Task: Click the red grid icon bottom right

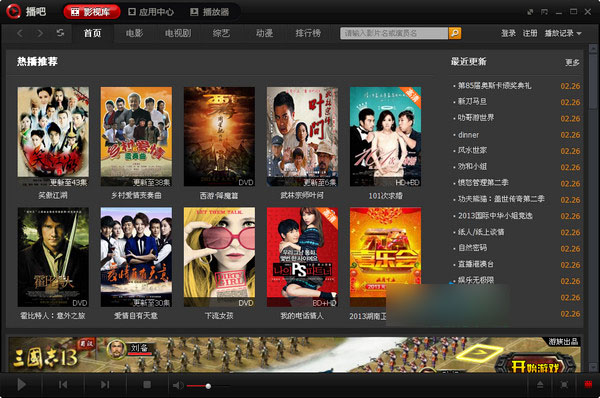Action: [588, 384]
